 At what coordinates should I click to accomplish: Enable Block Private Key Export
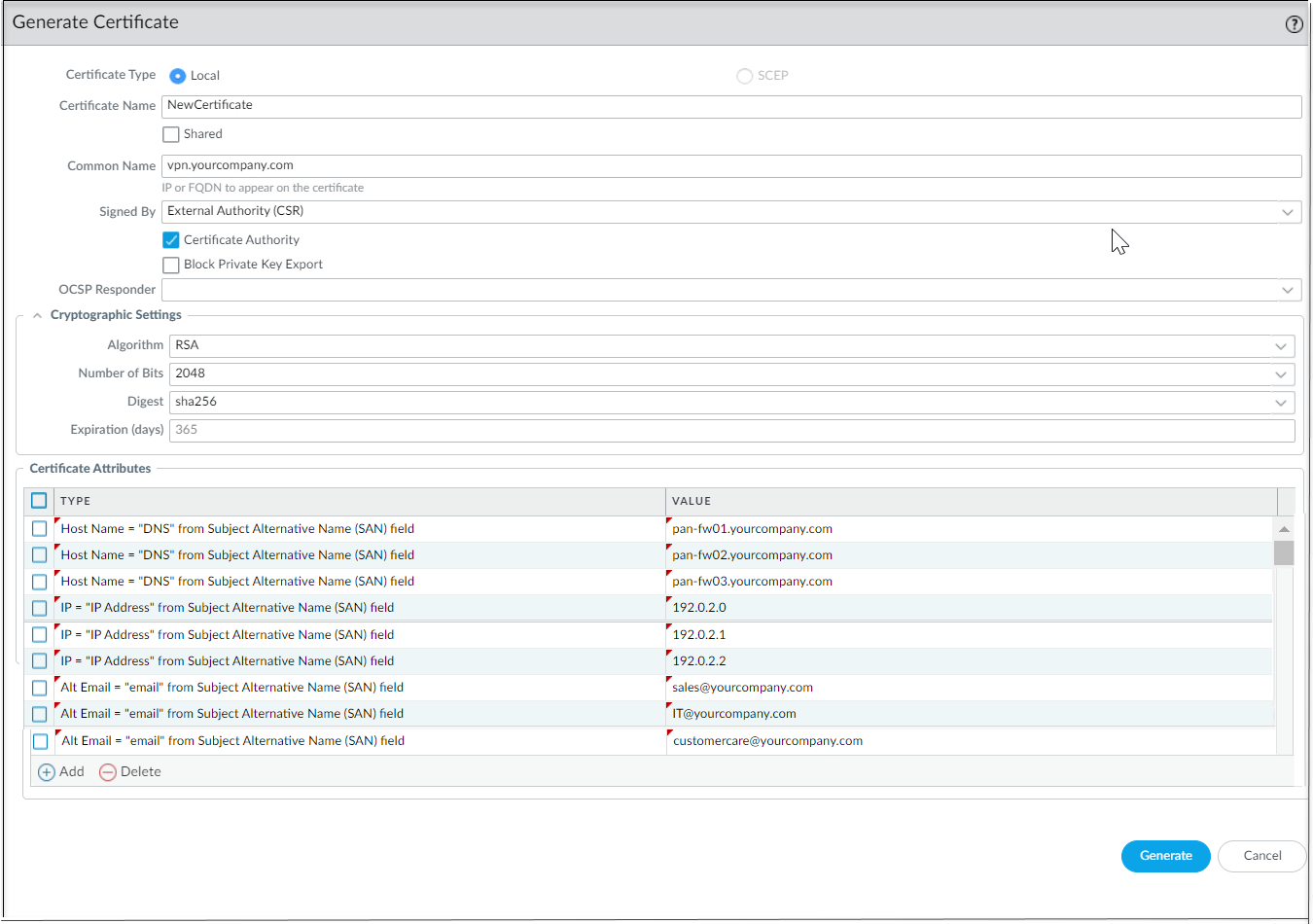coord(170,264)
